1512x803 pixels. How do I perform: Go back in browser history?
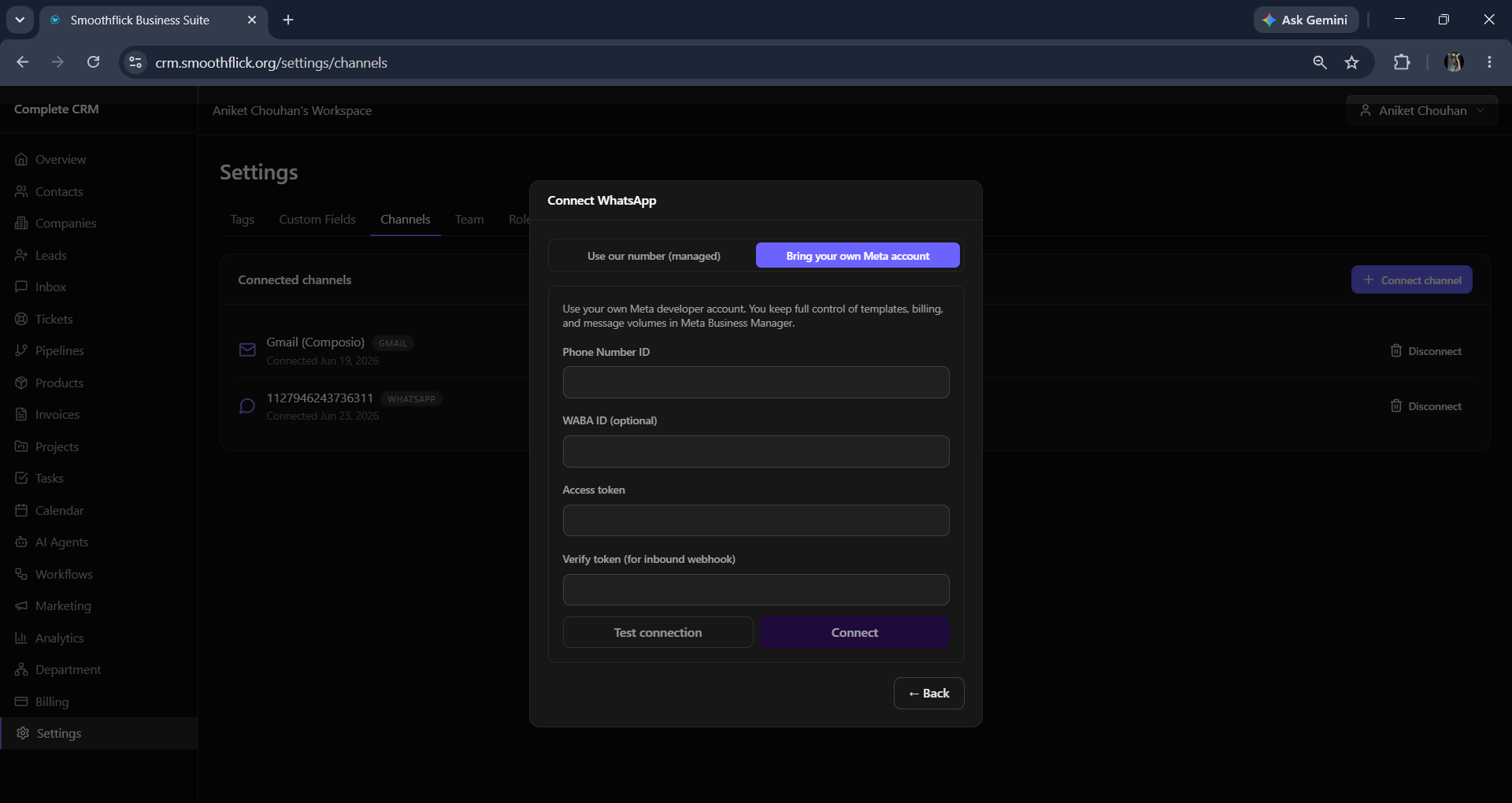[23, 62]
